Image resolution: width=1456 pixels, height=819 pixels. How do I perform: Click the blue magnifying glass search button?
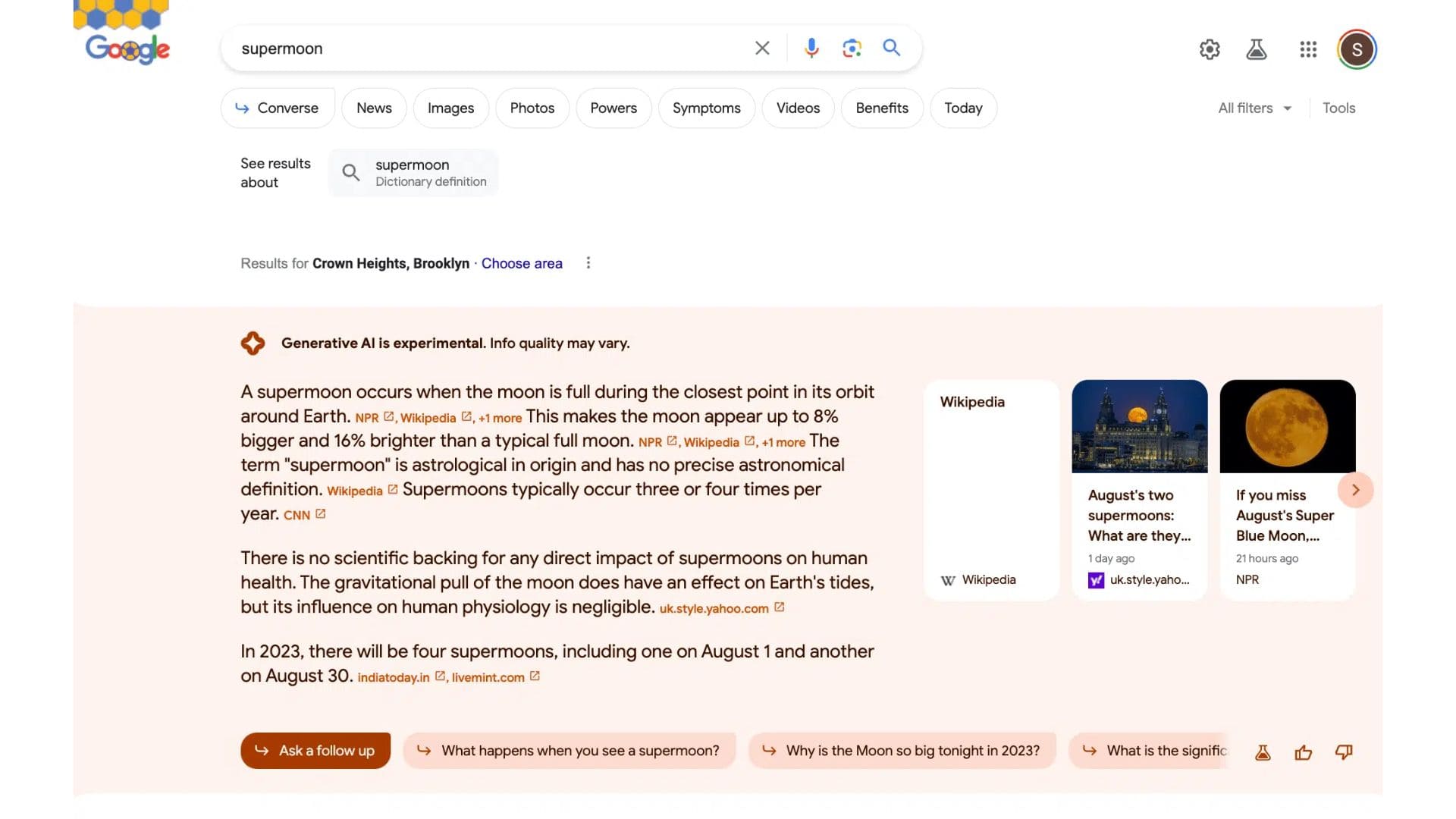[892, 49]
